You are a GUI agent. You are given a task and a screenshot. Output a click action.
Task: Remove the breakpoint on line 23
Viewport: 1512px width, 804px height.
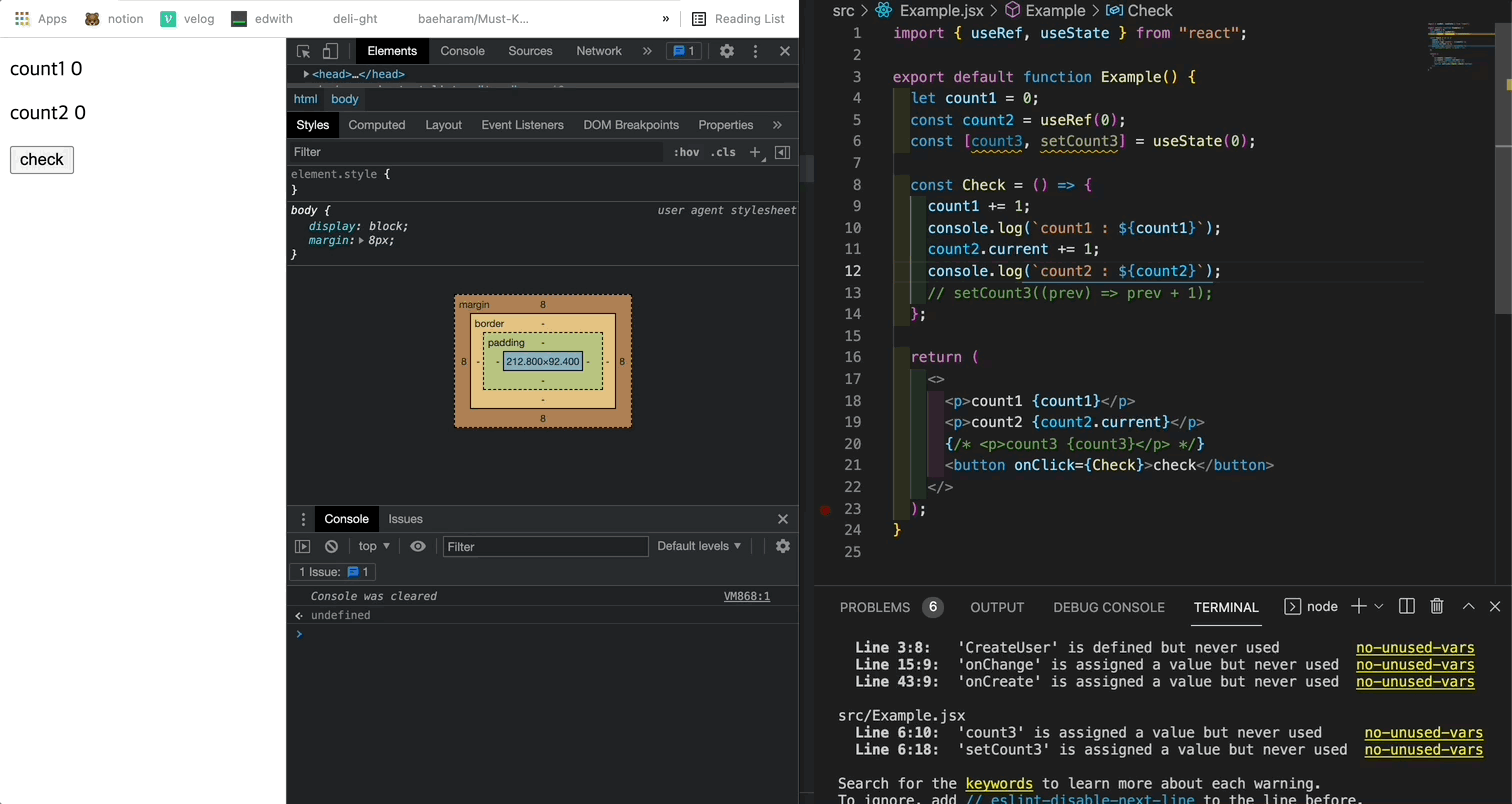pyautogui.click(x=825, y=509)
